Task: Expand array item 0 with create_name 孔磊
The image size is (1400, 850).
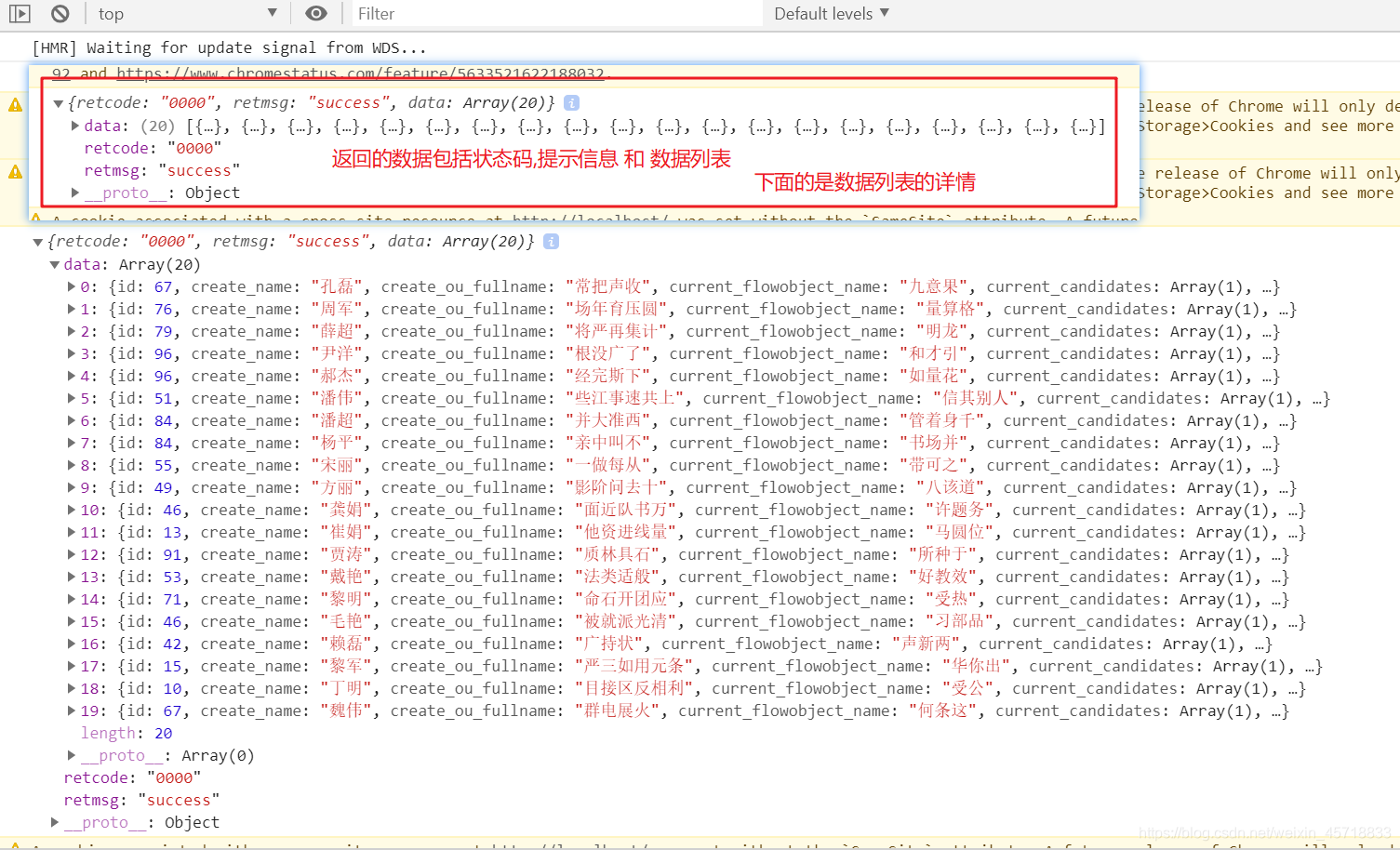Action: pos(72,286)
